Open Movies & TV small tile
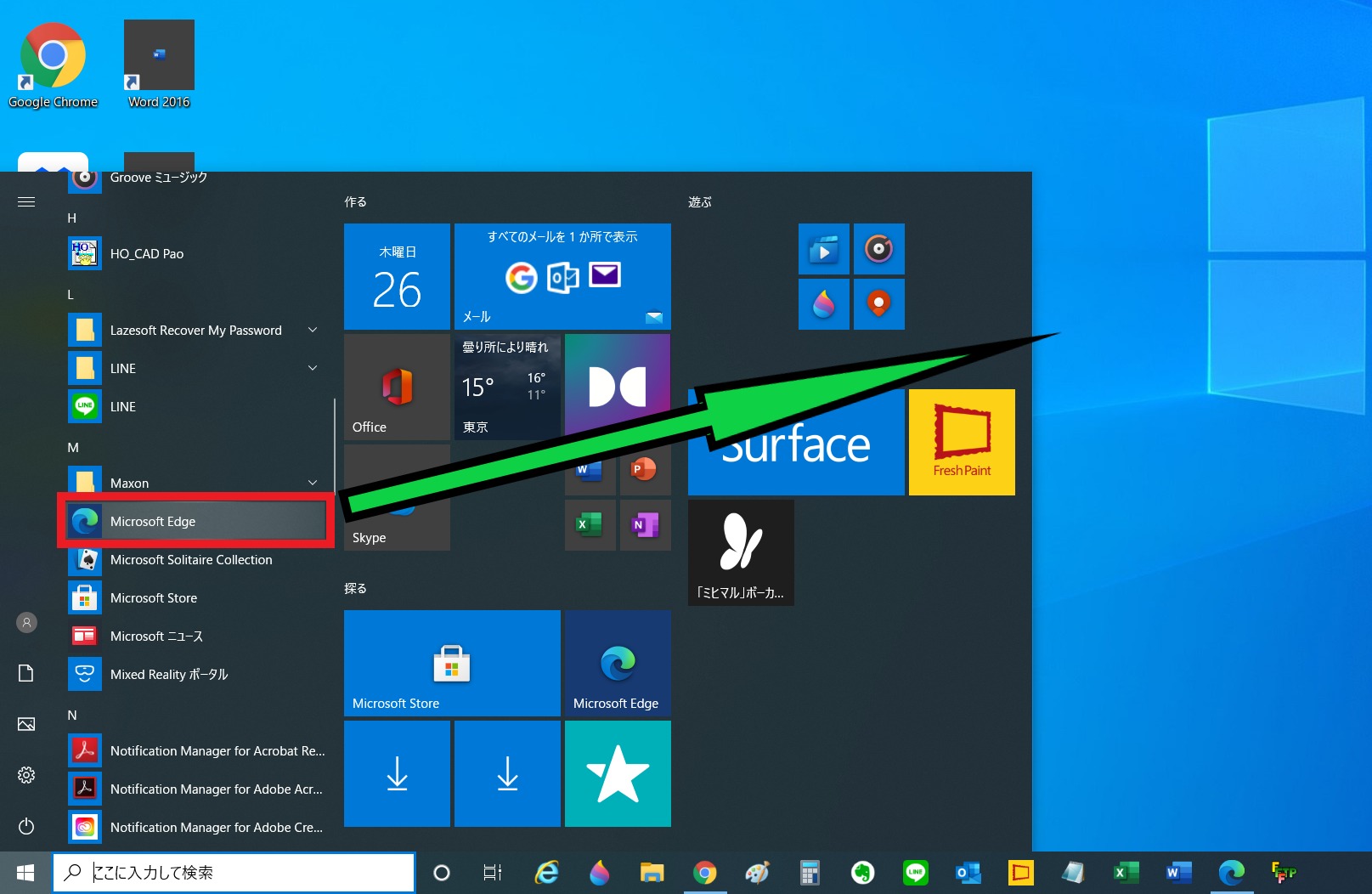 (x=823, y=249)
